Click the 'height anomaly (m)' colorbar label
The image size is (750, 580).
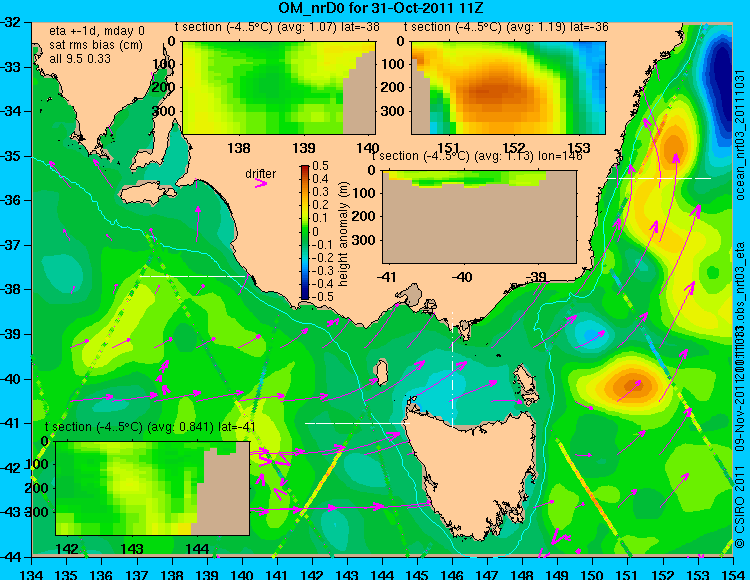343,234
